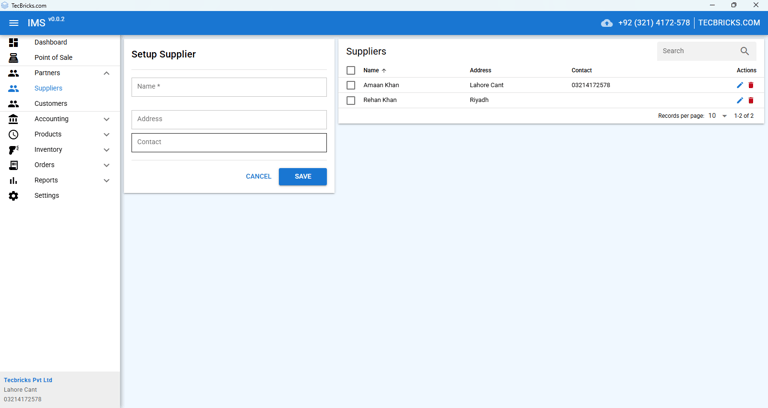
Task: Click the 1-2 of 2 pagination text
Action: 744,116
